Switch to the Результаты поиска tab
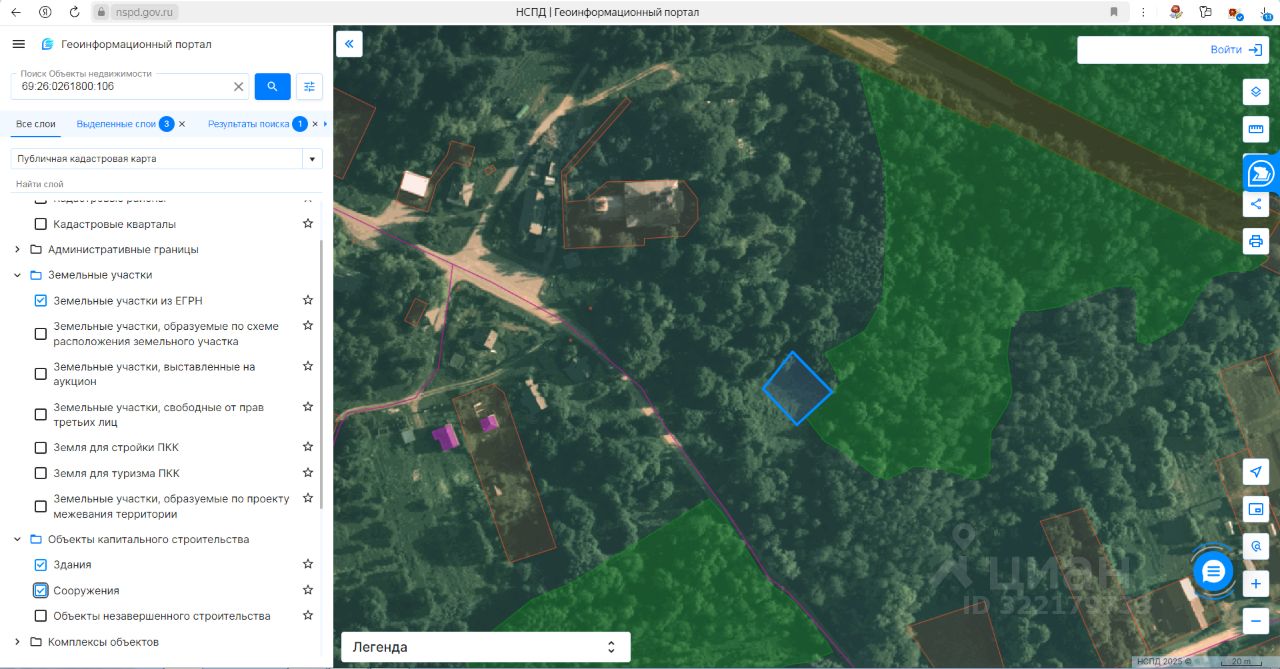 tap(248, 124)
